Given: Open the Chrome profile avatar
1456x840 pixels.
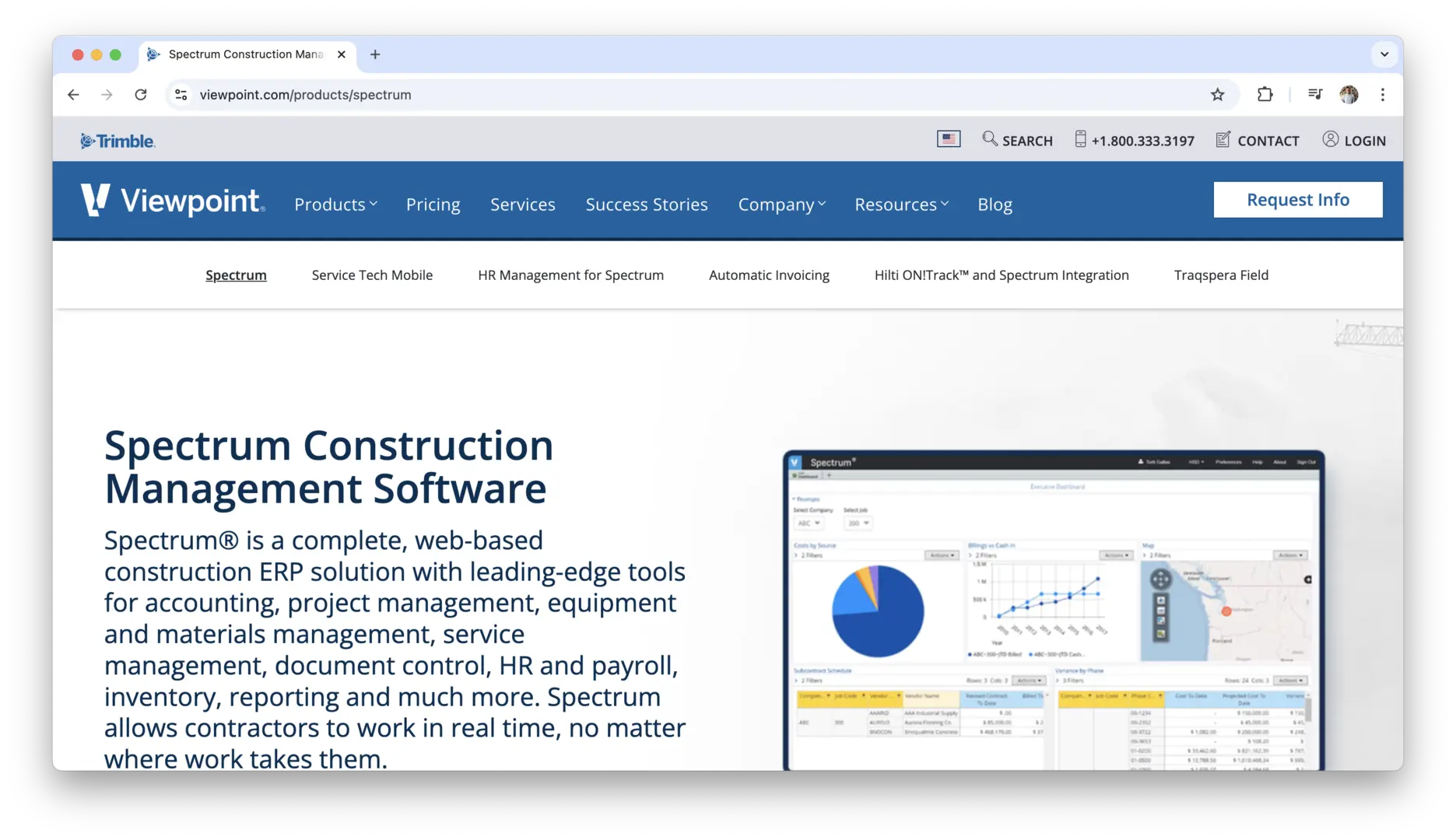Looking at the screenshot, I should pos(1349,95).
